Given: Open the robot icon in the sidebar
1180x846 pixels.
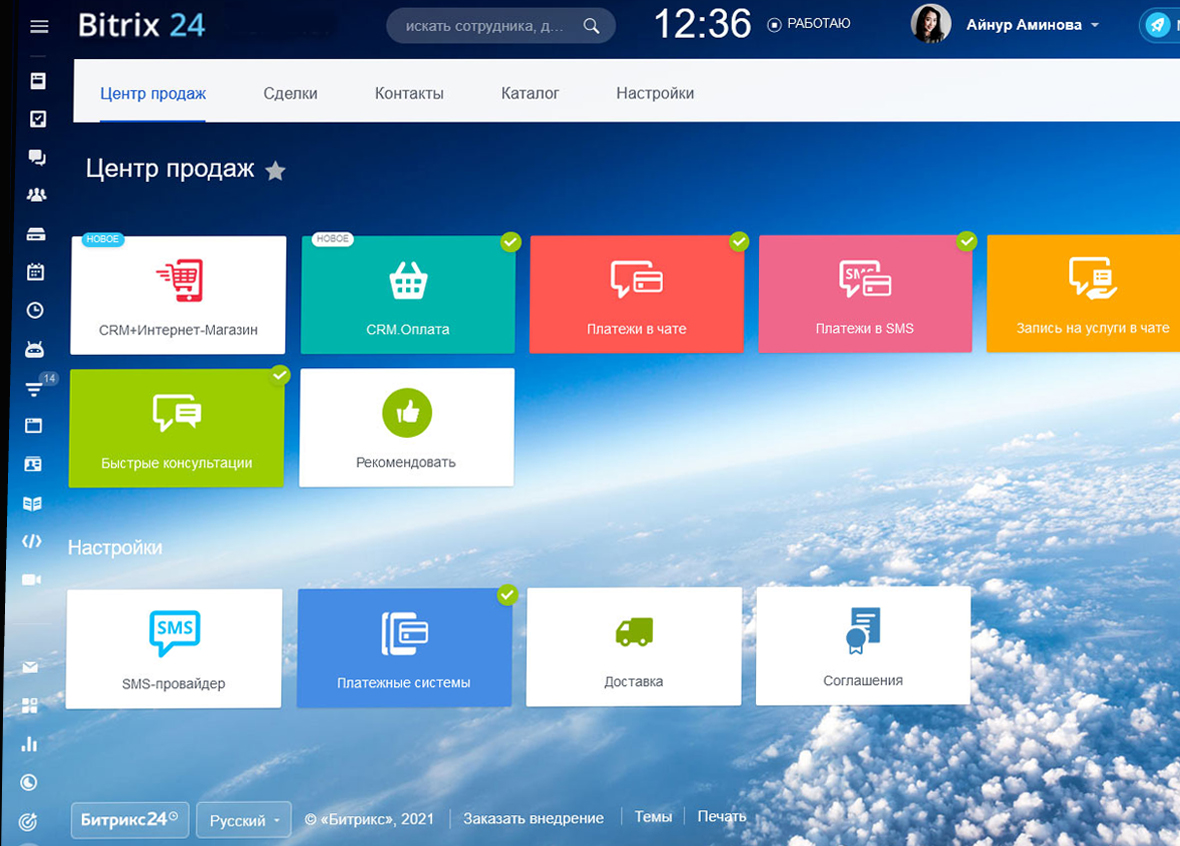Looking at the screenshot, I should (x=35, y=349).
